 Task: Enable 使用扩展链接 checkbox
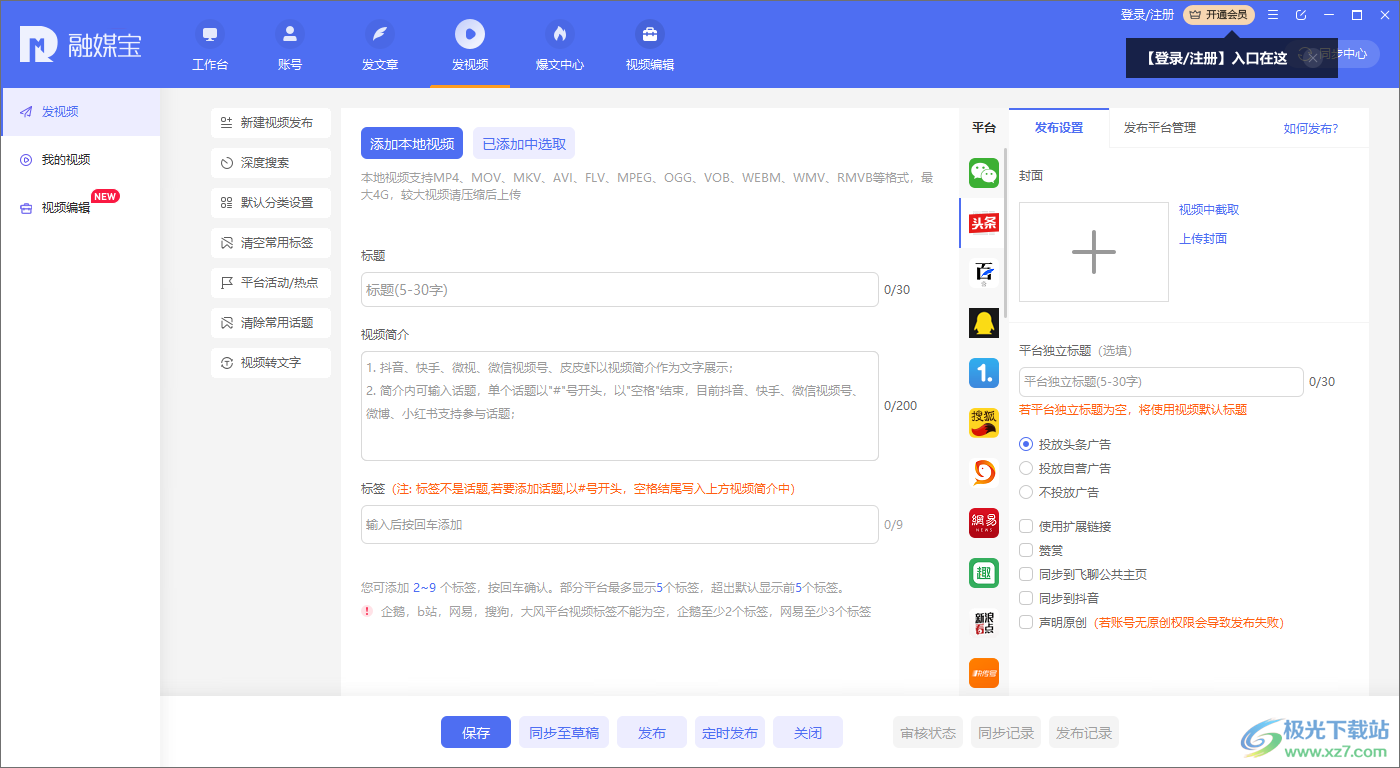pyautogui.click(x=1026, y=526)
